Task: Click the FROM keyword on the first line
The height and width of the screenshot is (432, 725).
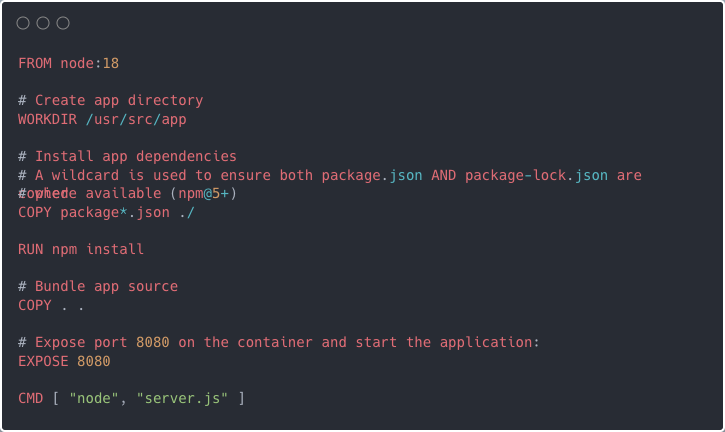Action: point(35,63)
